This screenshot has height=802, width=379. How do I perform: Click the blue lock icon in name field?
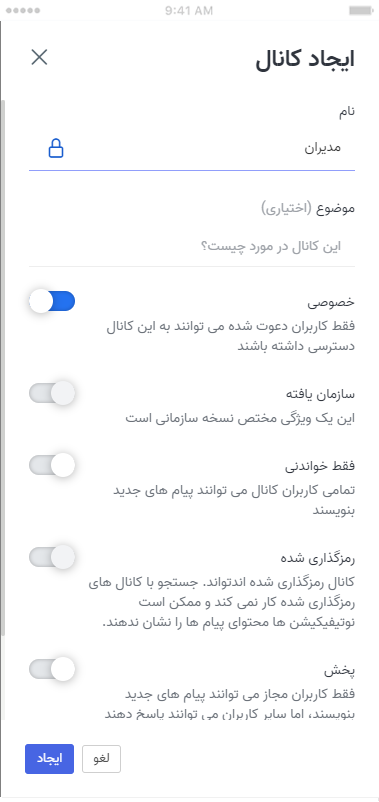click(56, 148)
